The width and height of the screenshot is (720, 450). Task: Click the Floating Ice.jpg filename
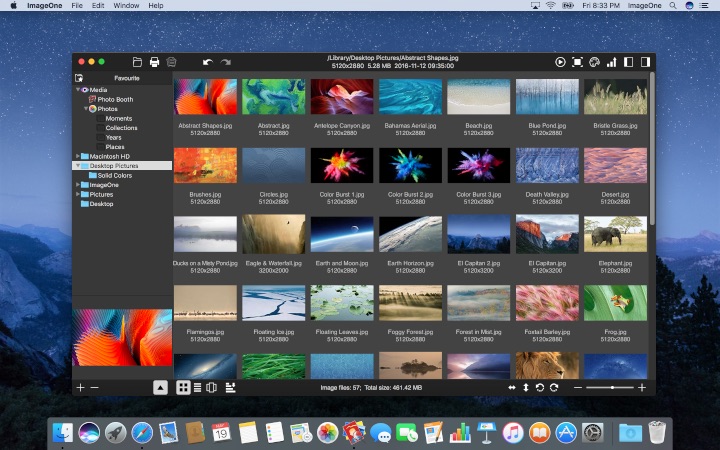(x=274, y=332)
